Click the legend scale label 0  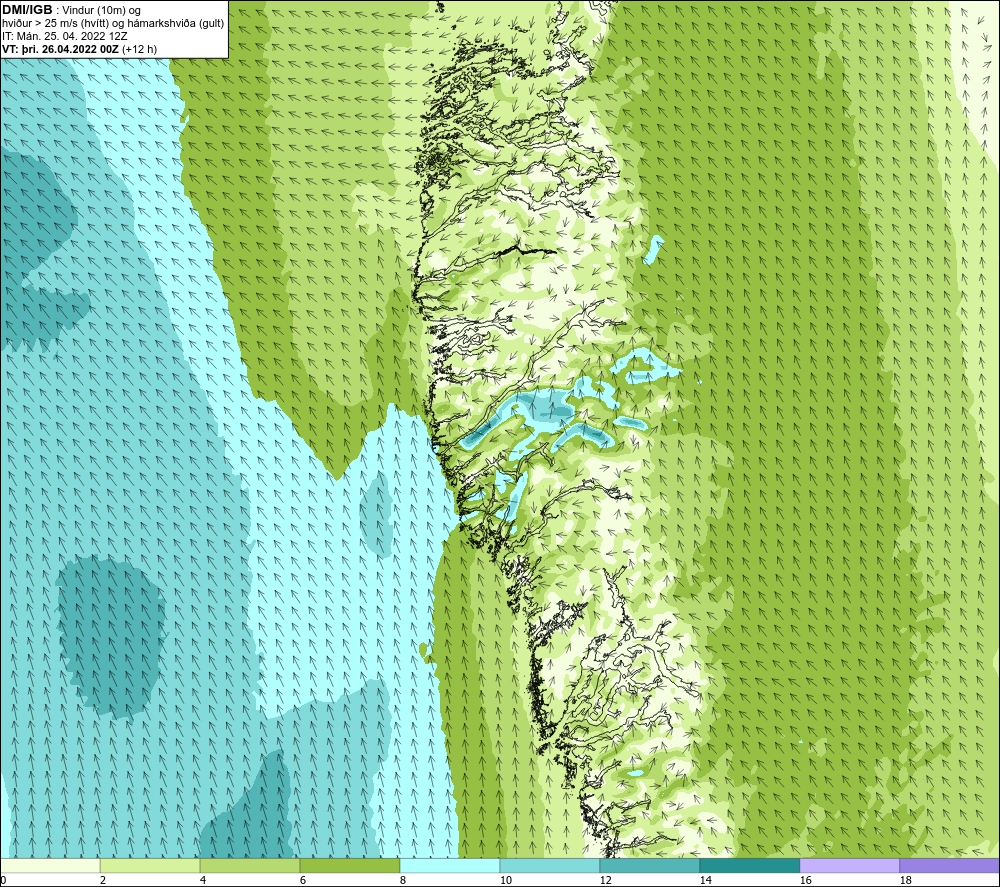point(3,880)
